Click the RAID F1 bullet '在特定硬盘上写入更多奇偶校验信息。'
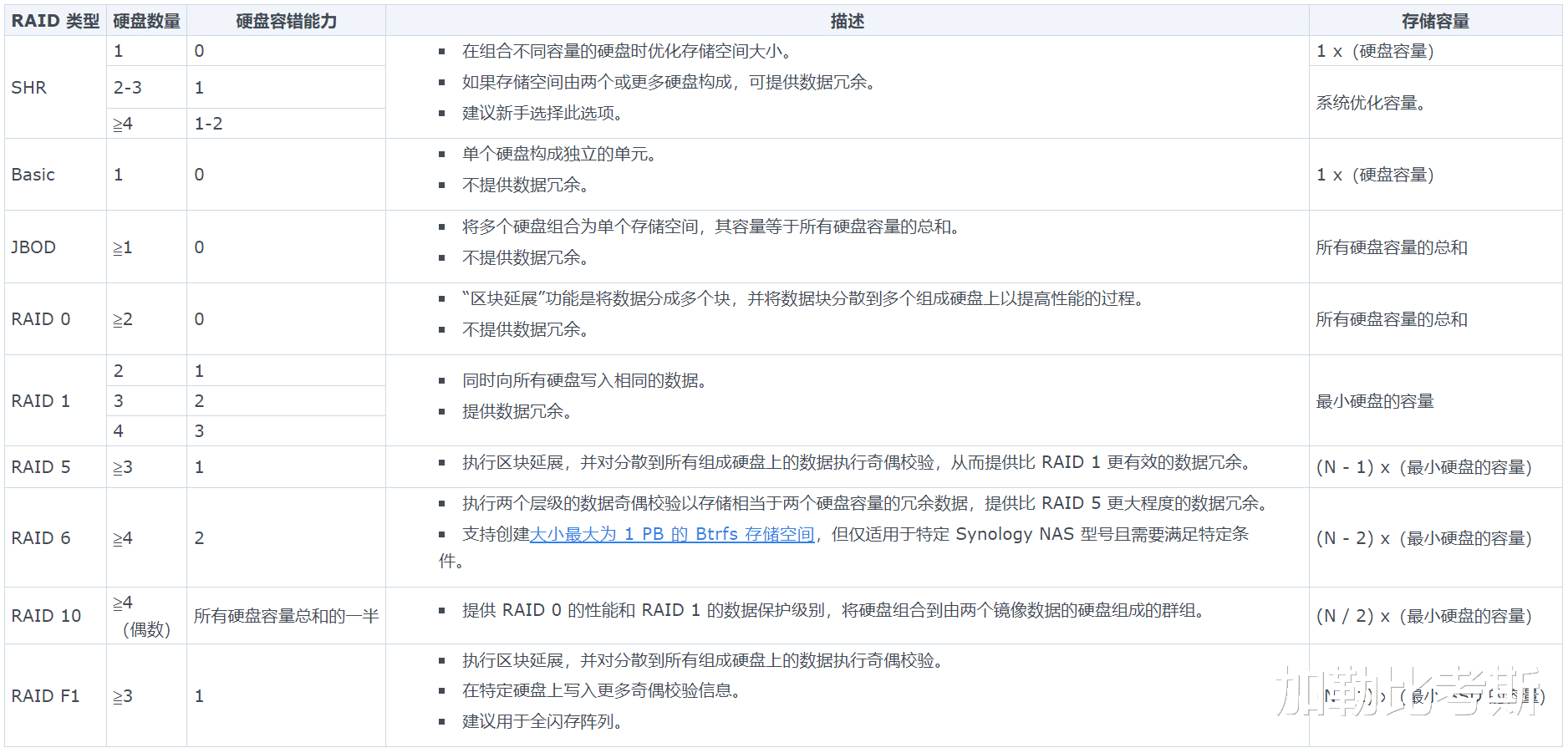This screenshot has height=753, width=1568. pyautogui.click(x=601, y=690)
